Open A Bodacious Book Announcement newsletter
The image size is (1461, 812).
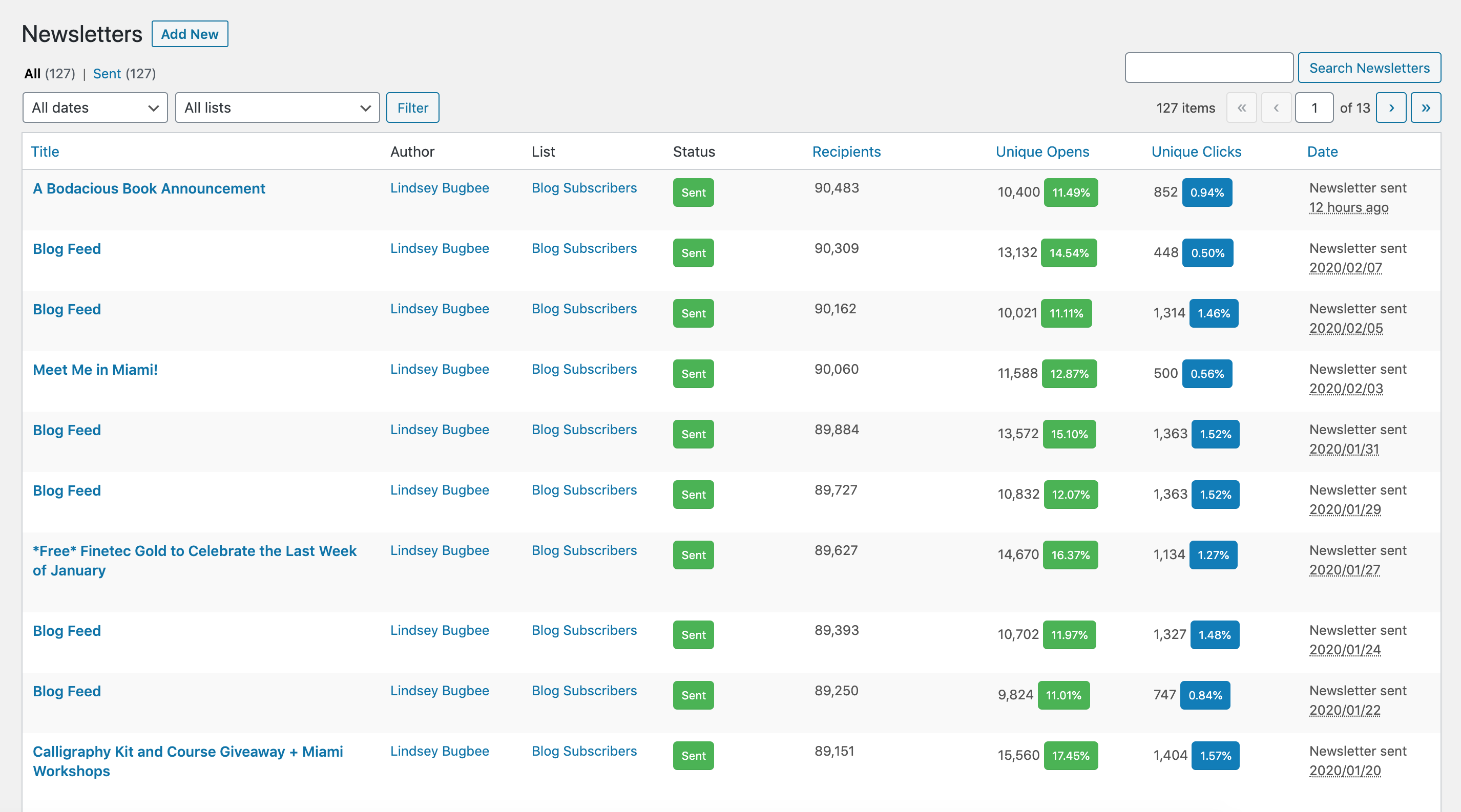coord(149,189)
